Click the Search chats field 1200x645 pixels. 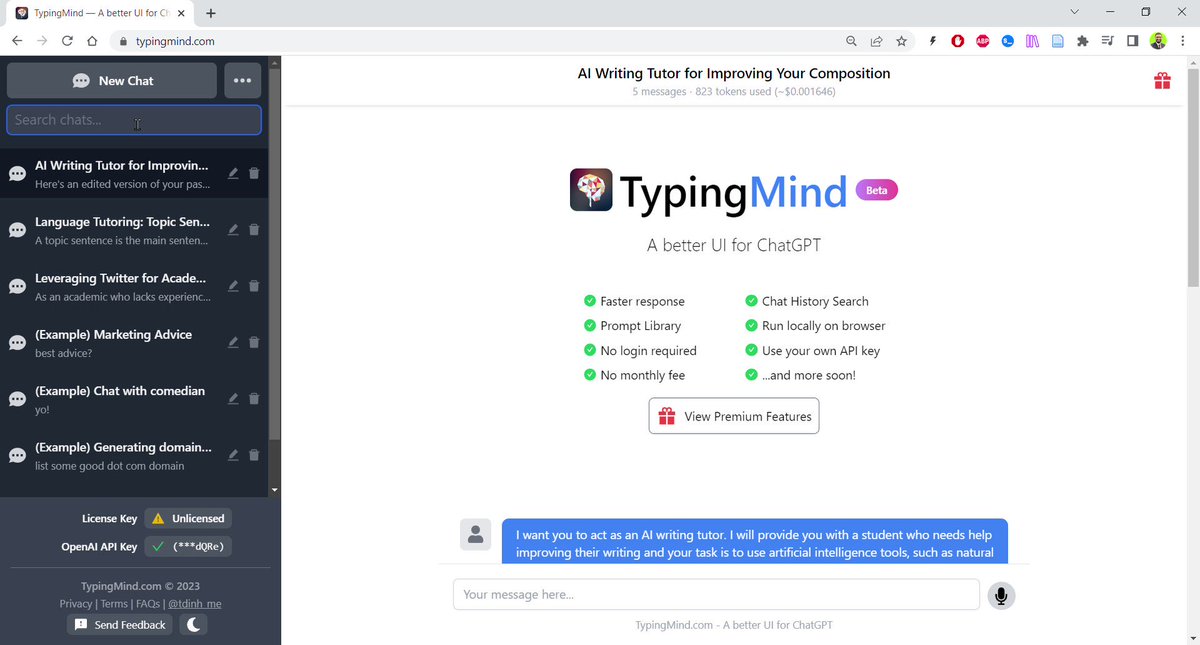(134, 120)
